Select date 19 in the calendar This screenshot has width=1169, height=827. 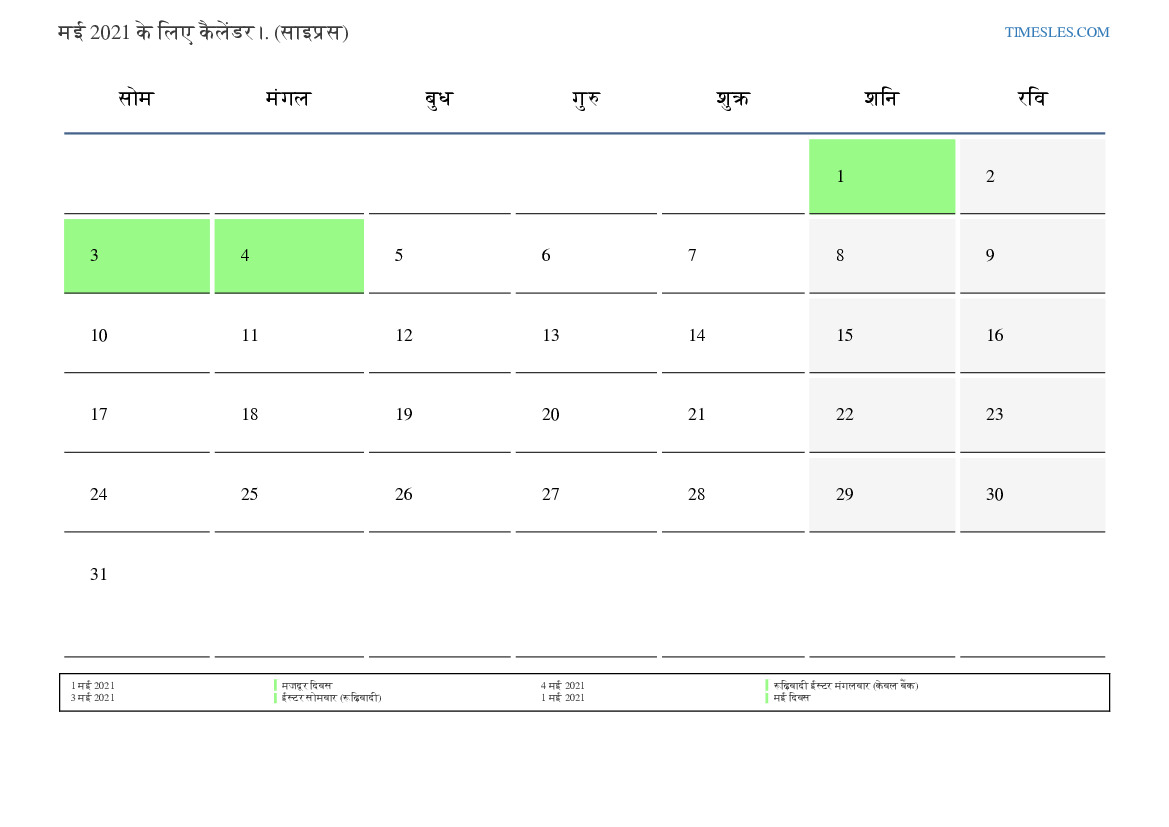438,414
